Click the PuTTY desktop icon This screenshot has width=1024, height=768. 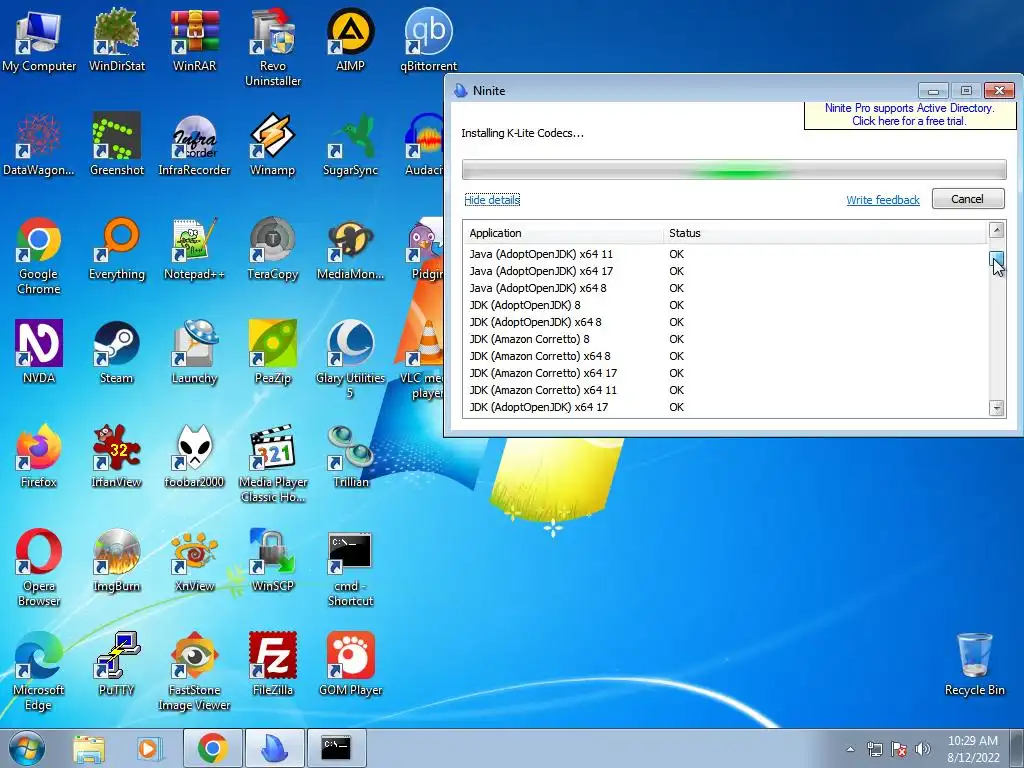tap(116, 664)
